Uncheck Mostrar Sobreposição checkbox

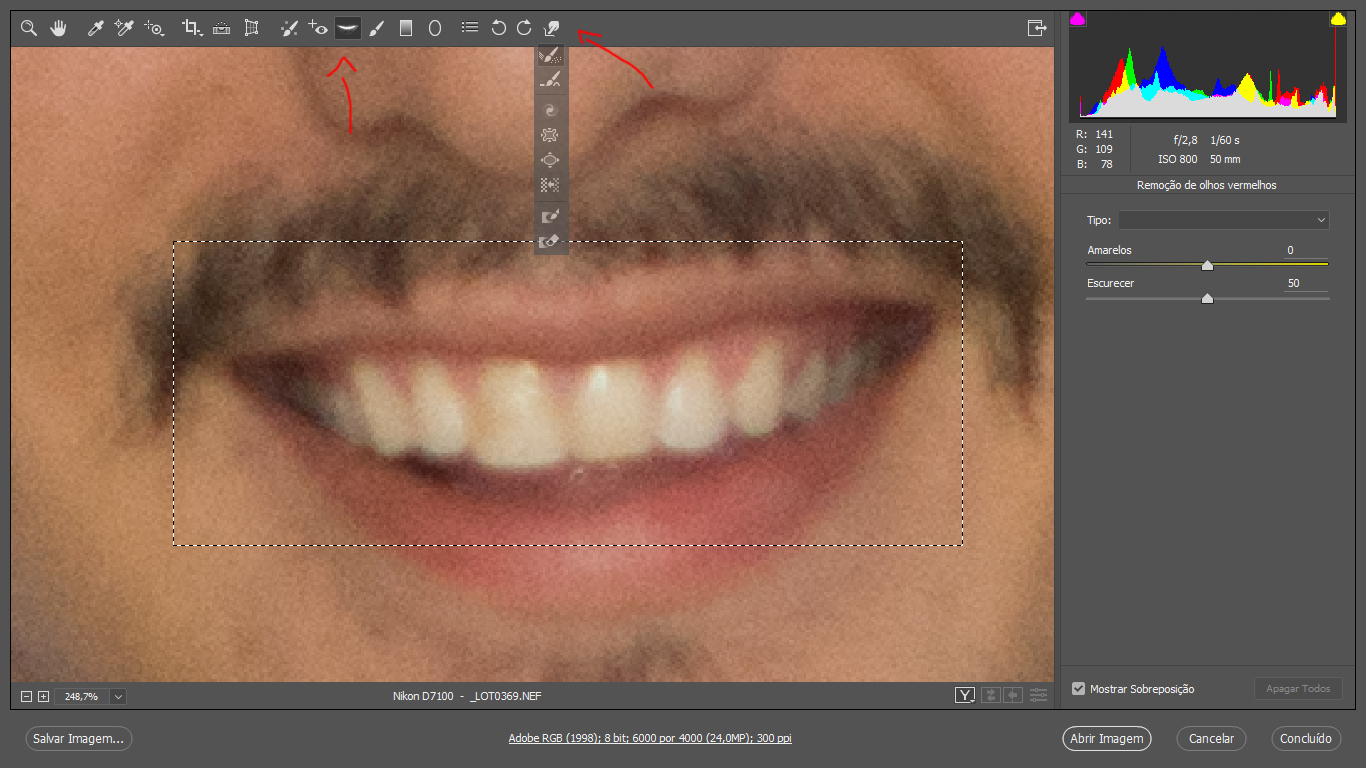[1078, 688]
